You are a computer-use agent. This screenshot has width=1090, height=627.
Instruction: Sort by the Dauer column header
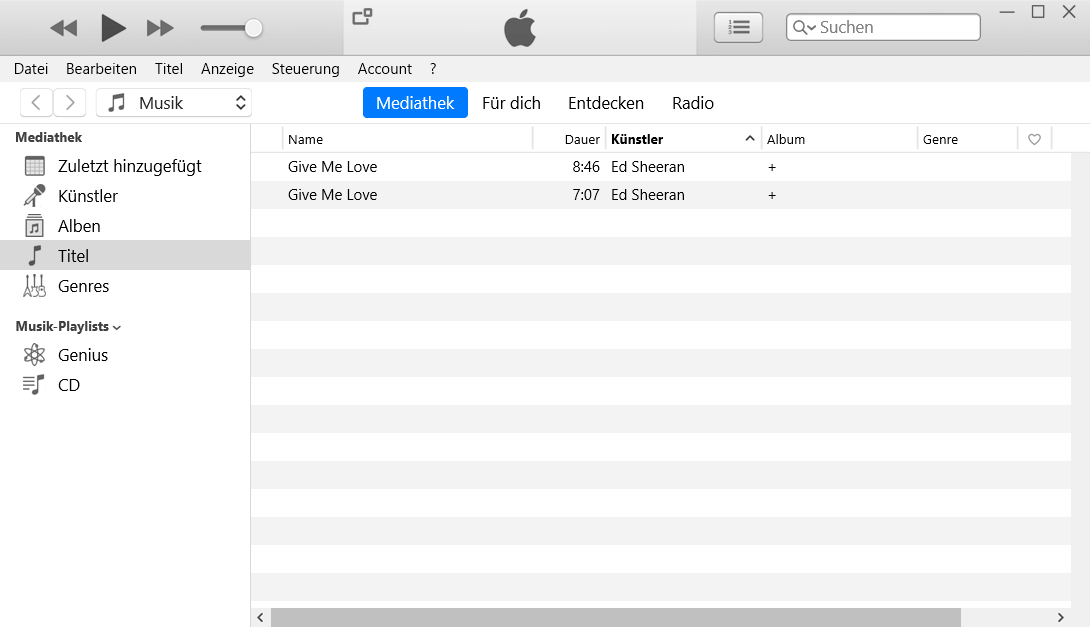569,139
